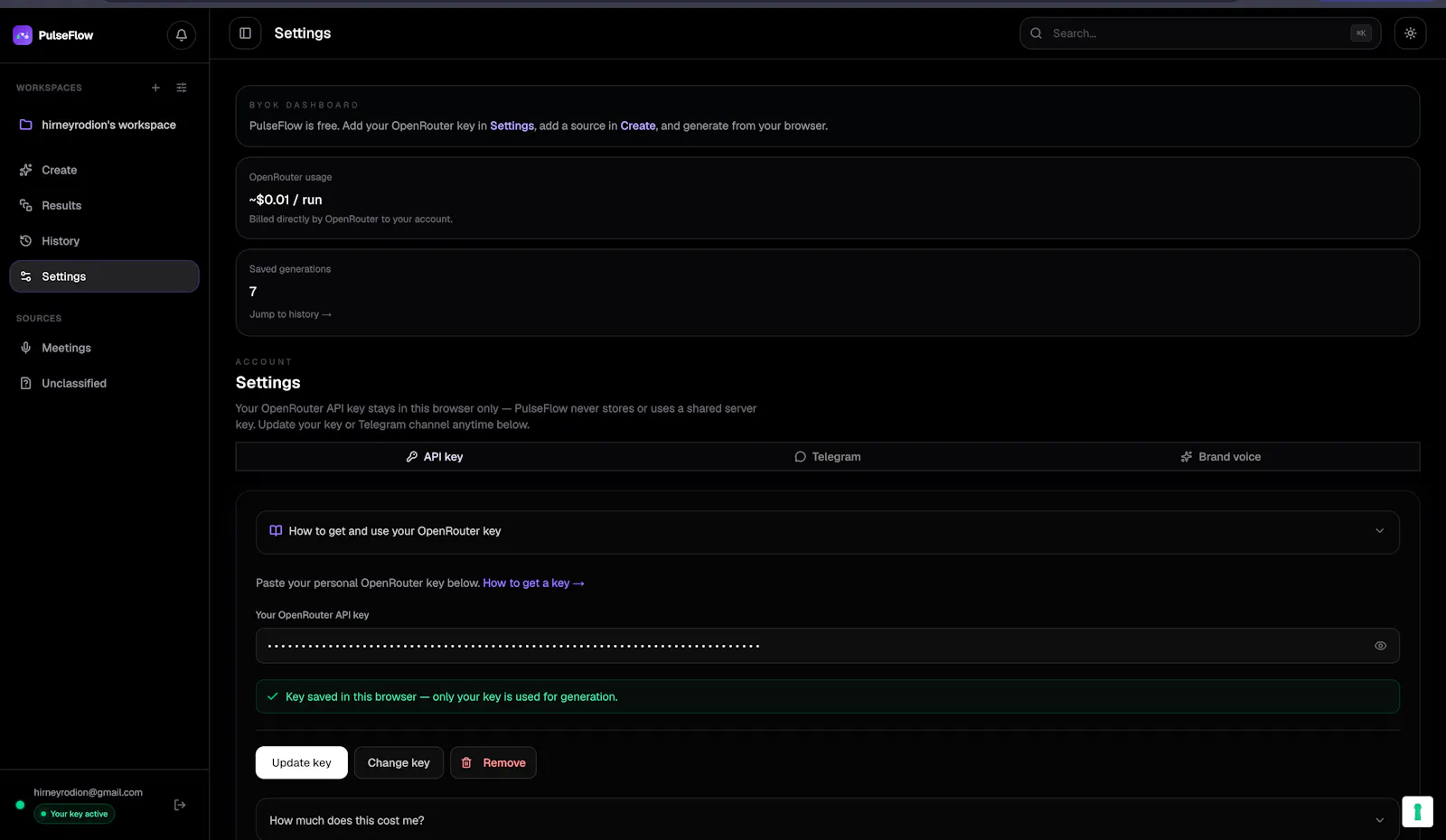Focus the Search field
Viewport: 1446px width, 840px height.
pos(1200,33)
